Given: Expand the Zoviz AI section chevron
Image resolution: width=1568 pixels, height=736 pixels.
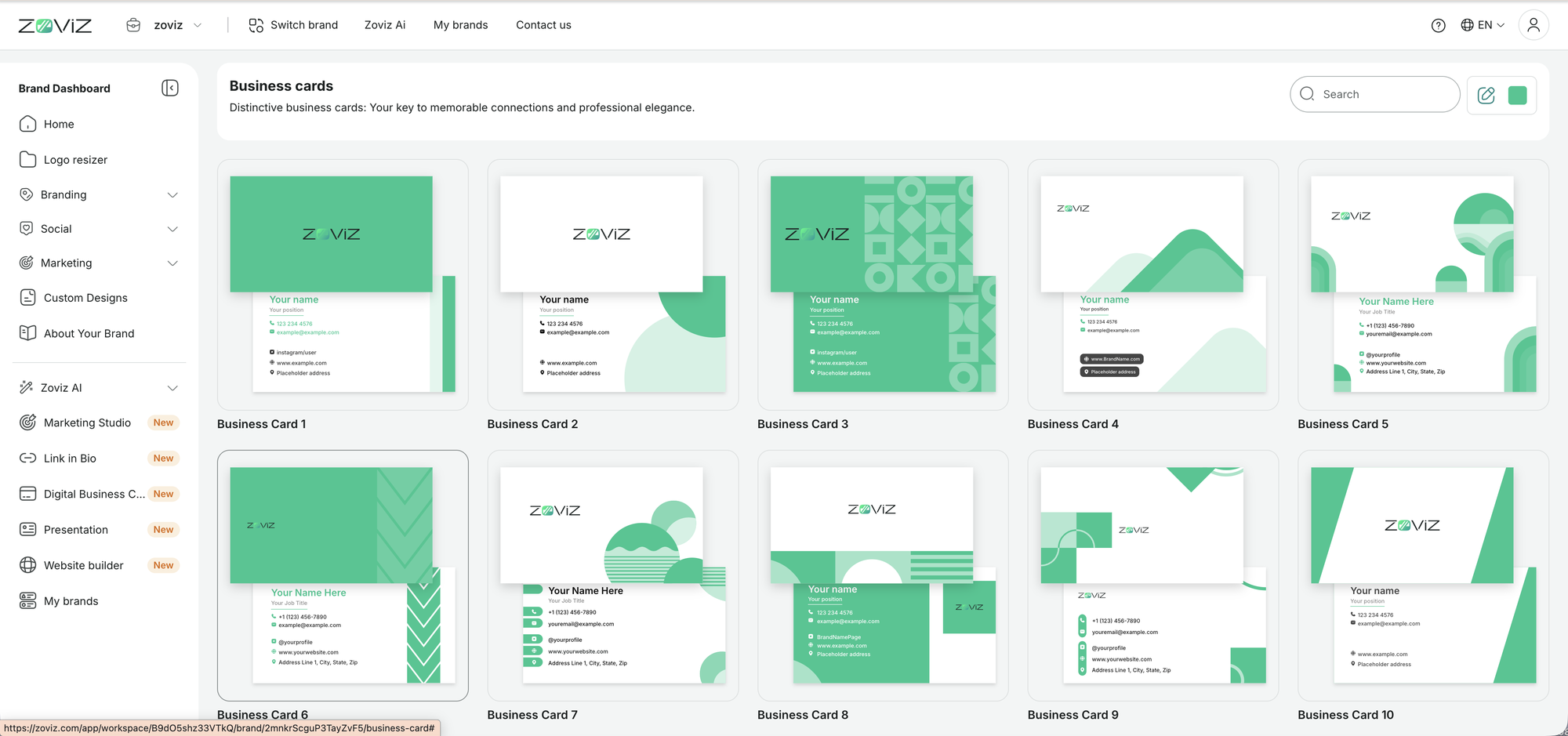Looking at the screenshot, I should (x=172, y=388).
